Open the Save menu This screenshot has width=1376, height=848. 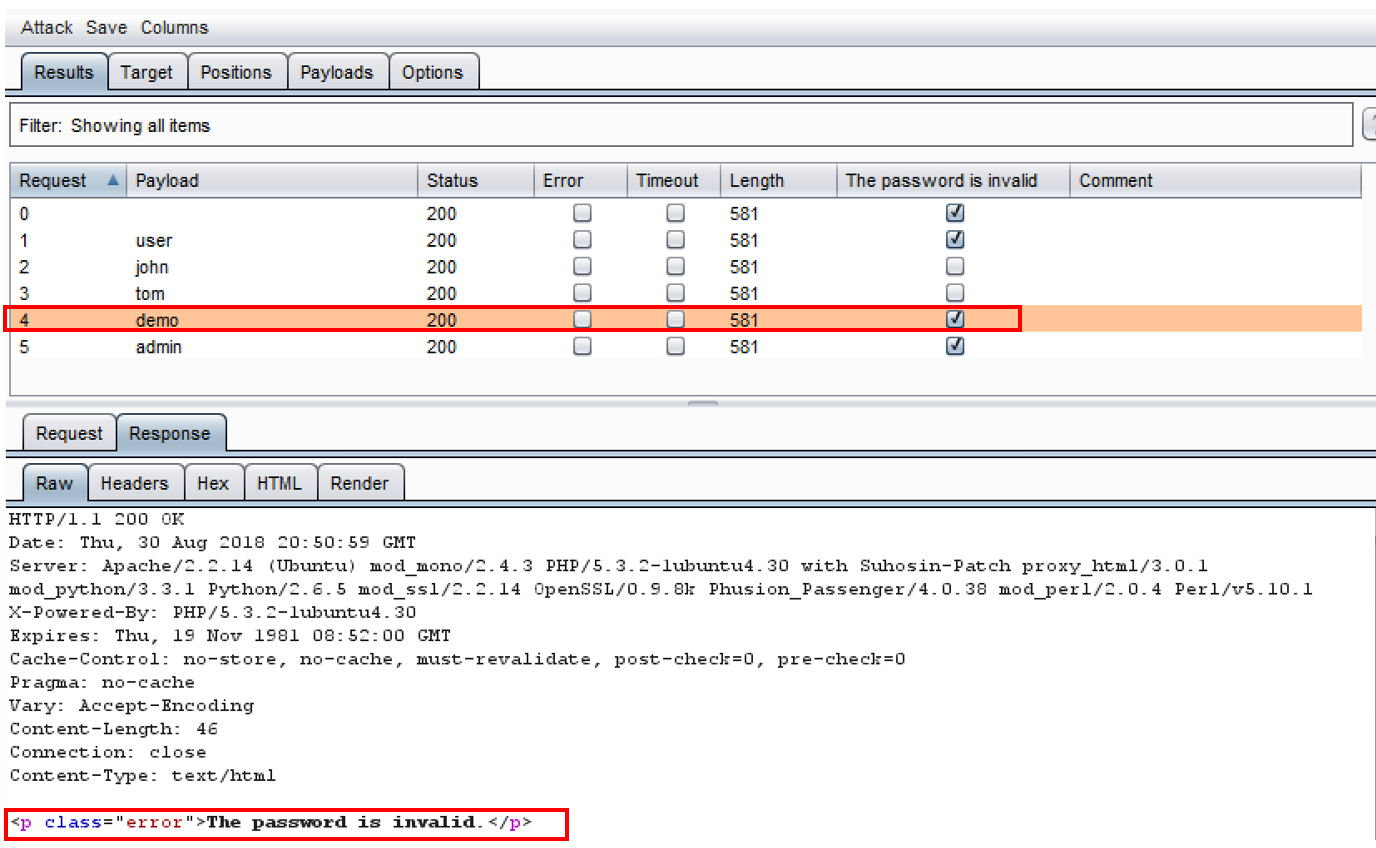click(x=106, y=27)
